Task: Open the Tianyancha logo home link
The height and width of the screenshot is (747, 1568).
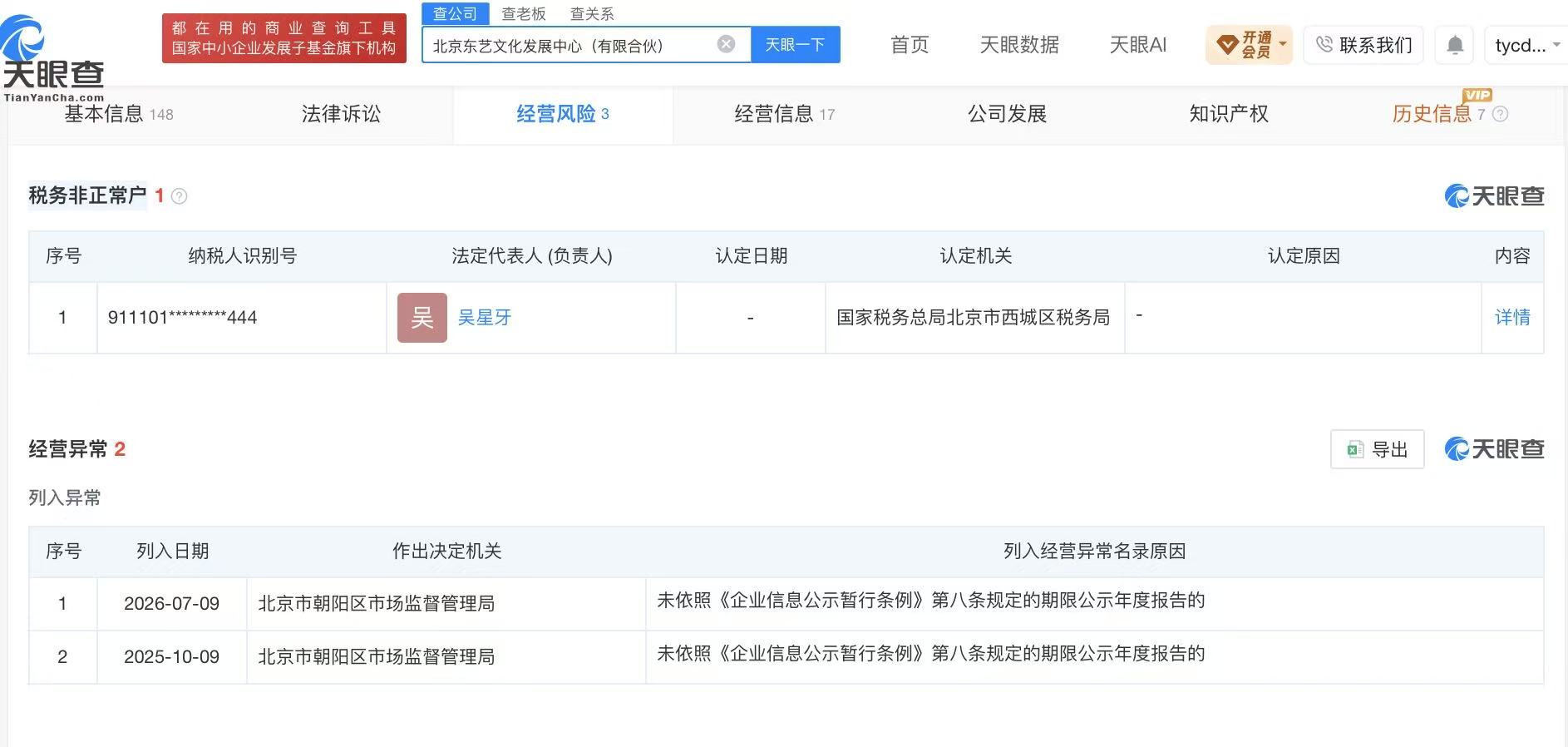Action: (53, 58)
